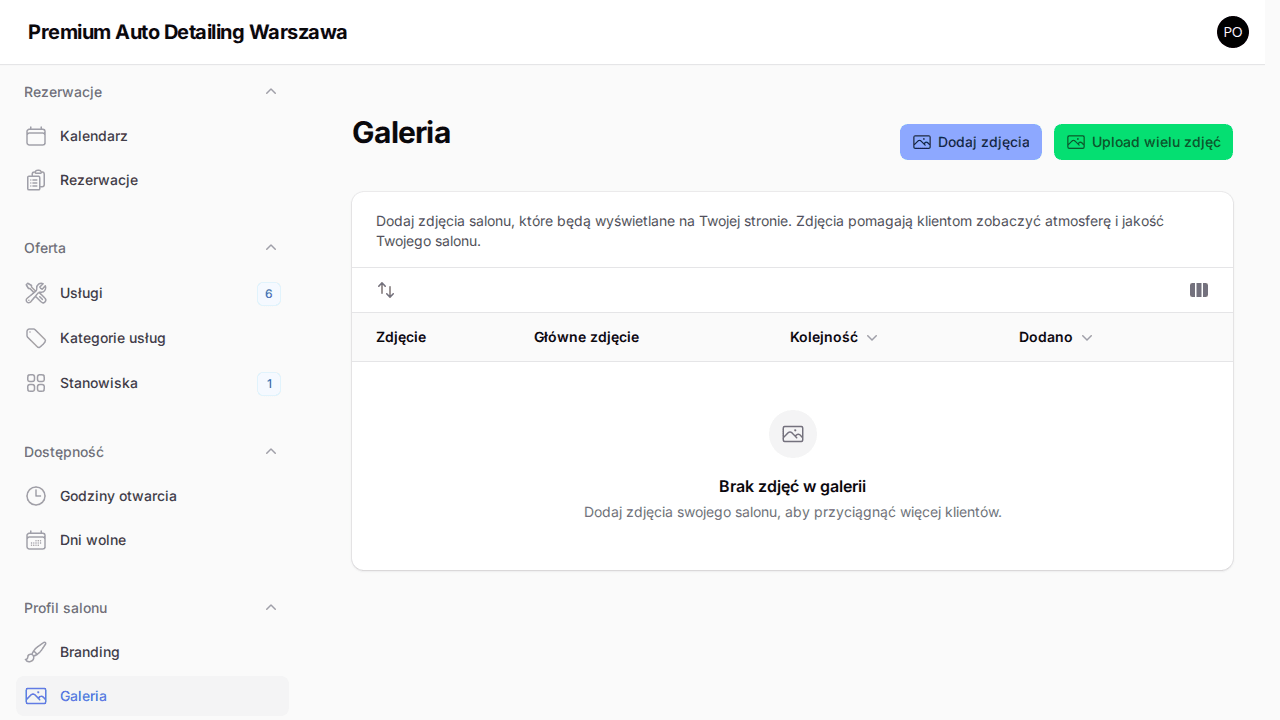Select the Dni wolne calendar icon

(36, 540)
